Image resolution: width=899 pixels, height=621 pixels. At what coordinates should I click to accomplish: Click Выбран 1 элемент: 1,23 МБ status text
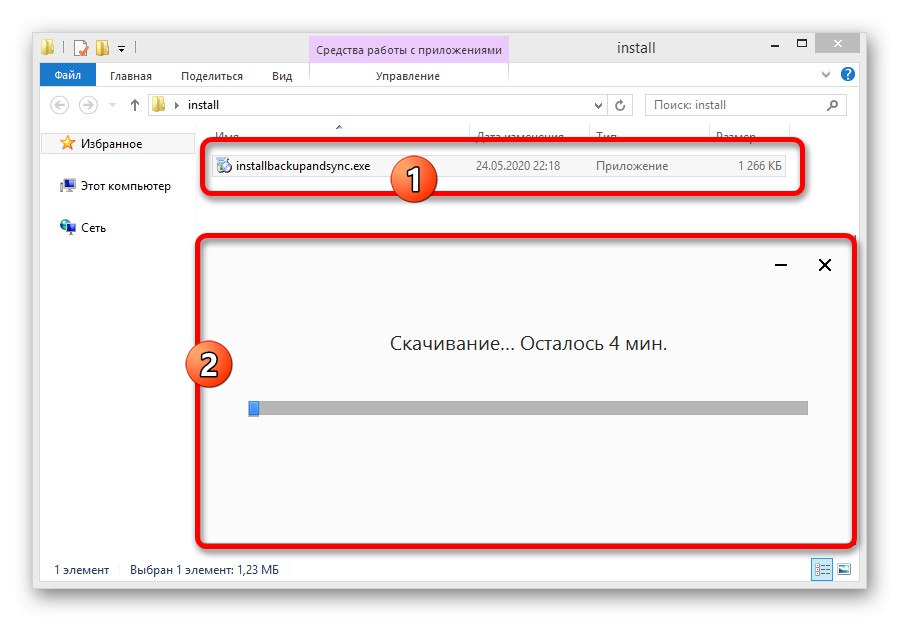204,570
